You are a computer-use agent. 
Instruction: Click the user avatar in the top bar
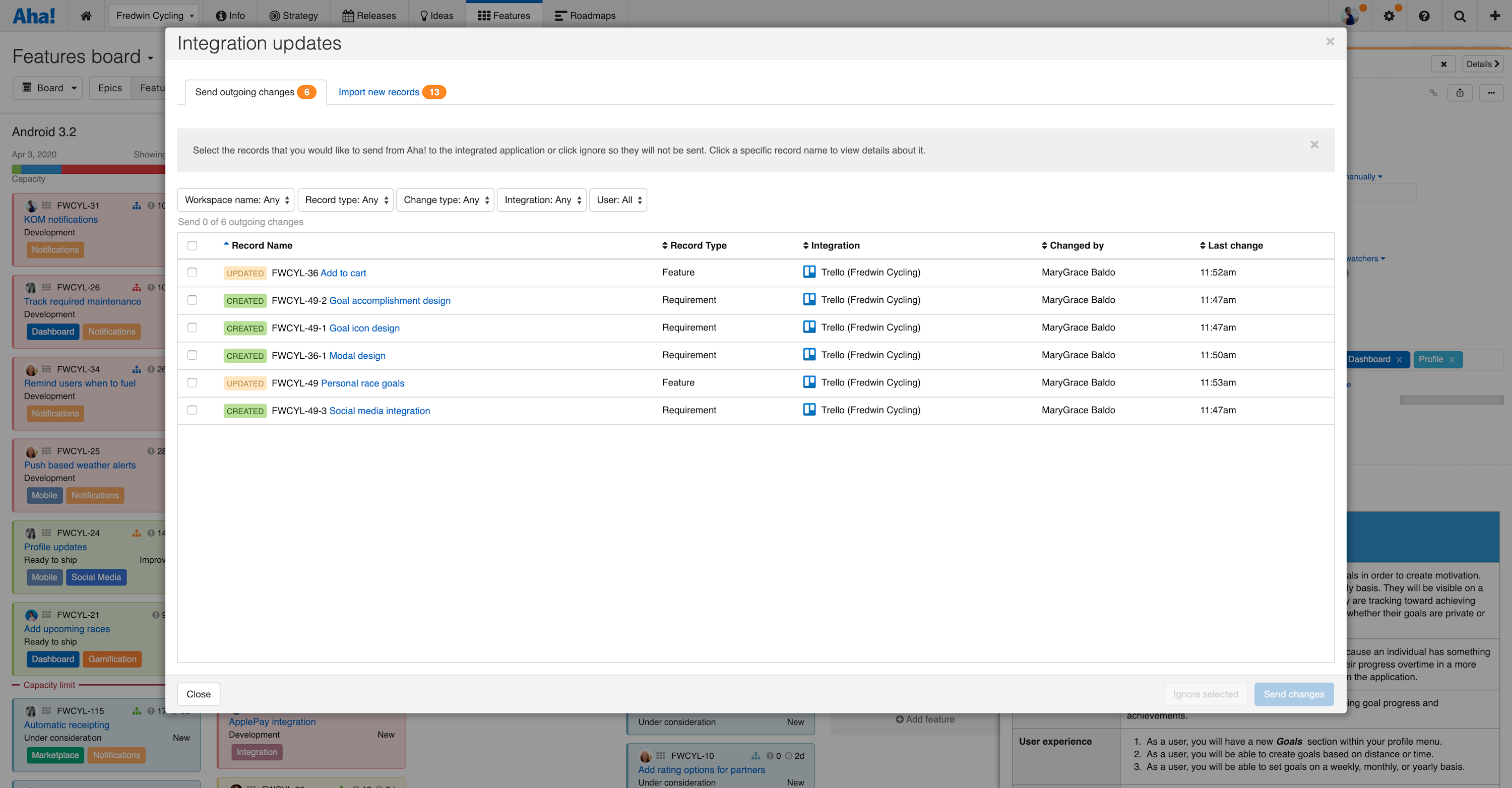[x=1350, y=15]
